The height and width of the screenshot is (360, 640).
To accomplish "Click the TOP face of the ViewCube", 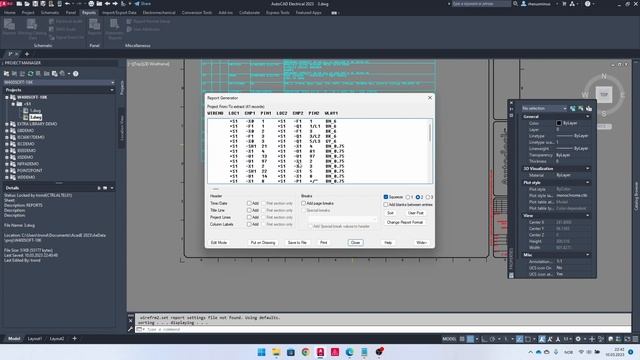I will tap(604, 94).
